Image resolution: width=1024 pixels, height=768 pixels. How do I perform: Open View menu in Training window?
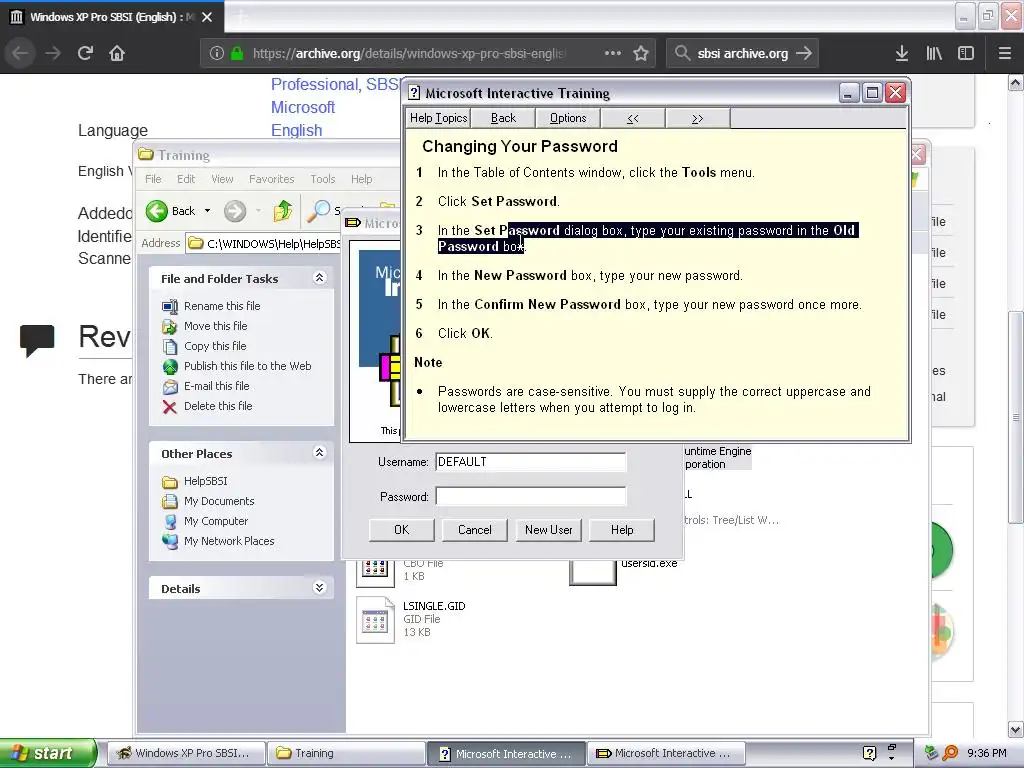(x=222, y=179)
